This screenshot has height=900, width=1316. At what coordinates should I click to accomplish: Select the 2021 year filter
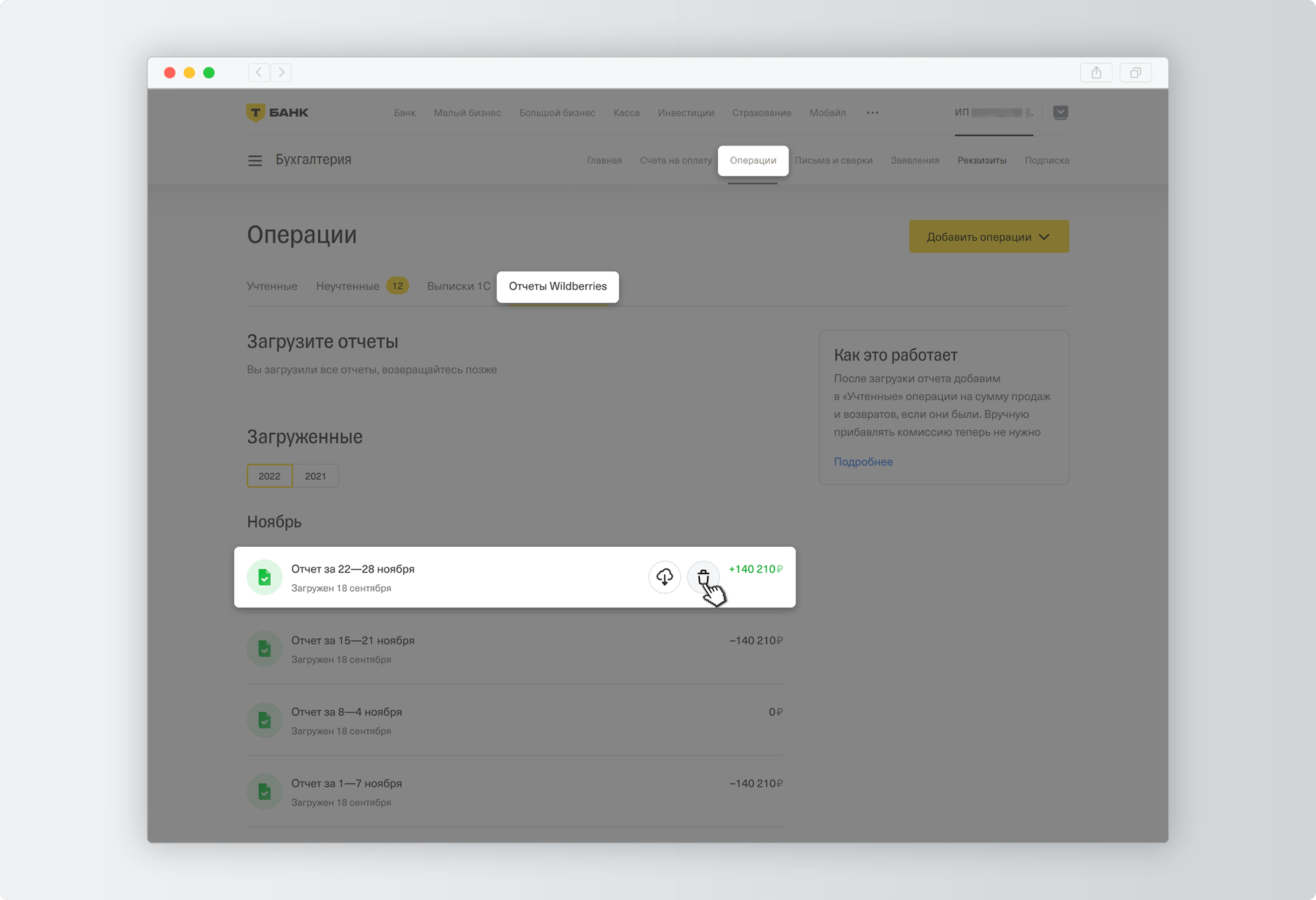(x=315, y=476)
